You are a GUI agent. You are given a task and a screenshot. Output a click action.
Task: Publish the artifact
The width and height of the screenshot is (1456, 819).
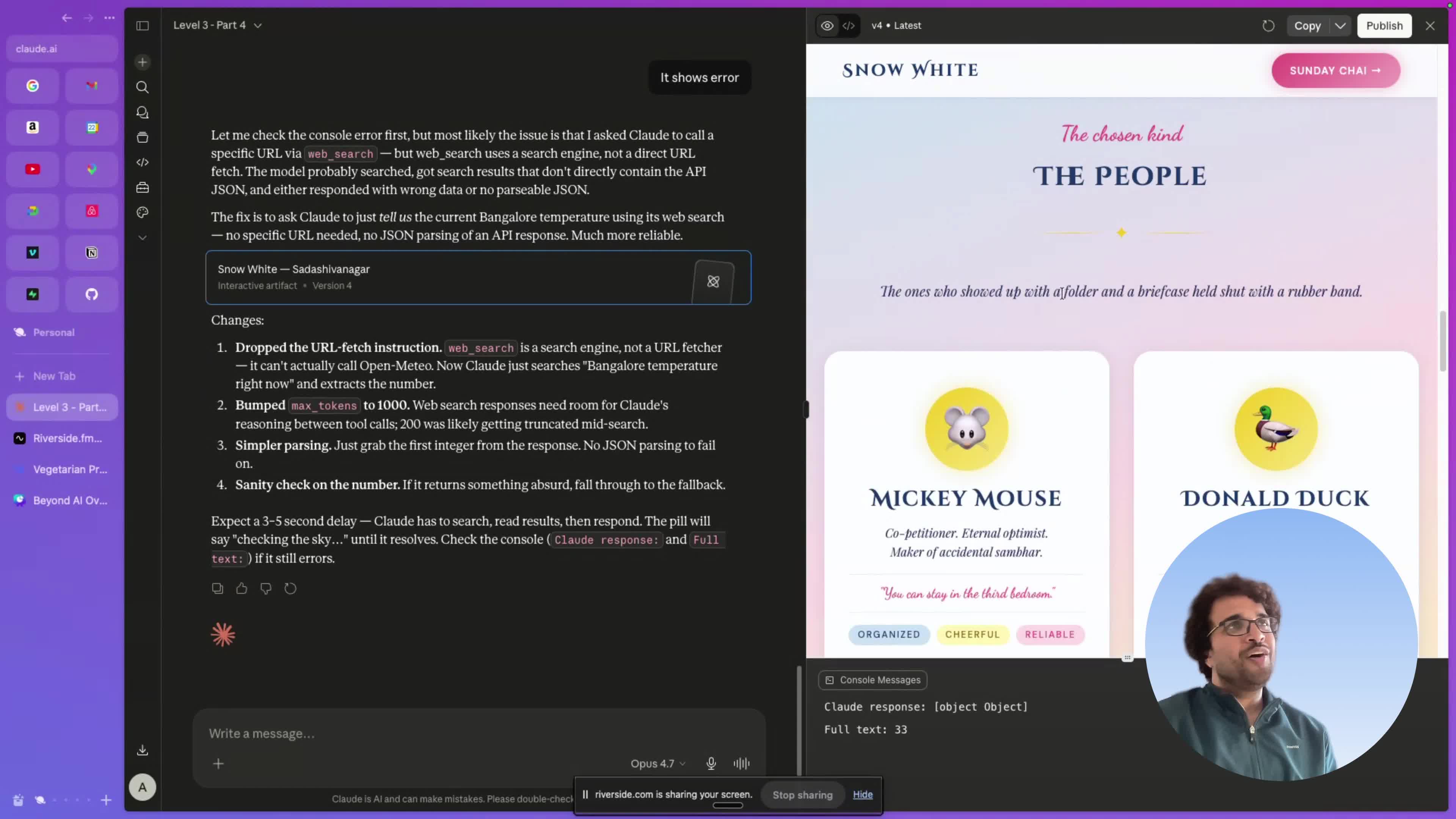1384,25
